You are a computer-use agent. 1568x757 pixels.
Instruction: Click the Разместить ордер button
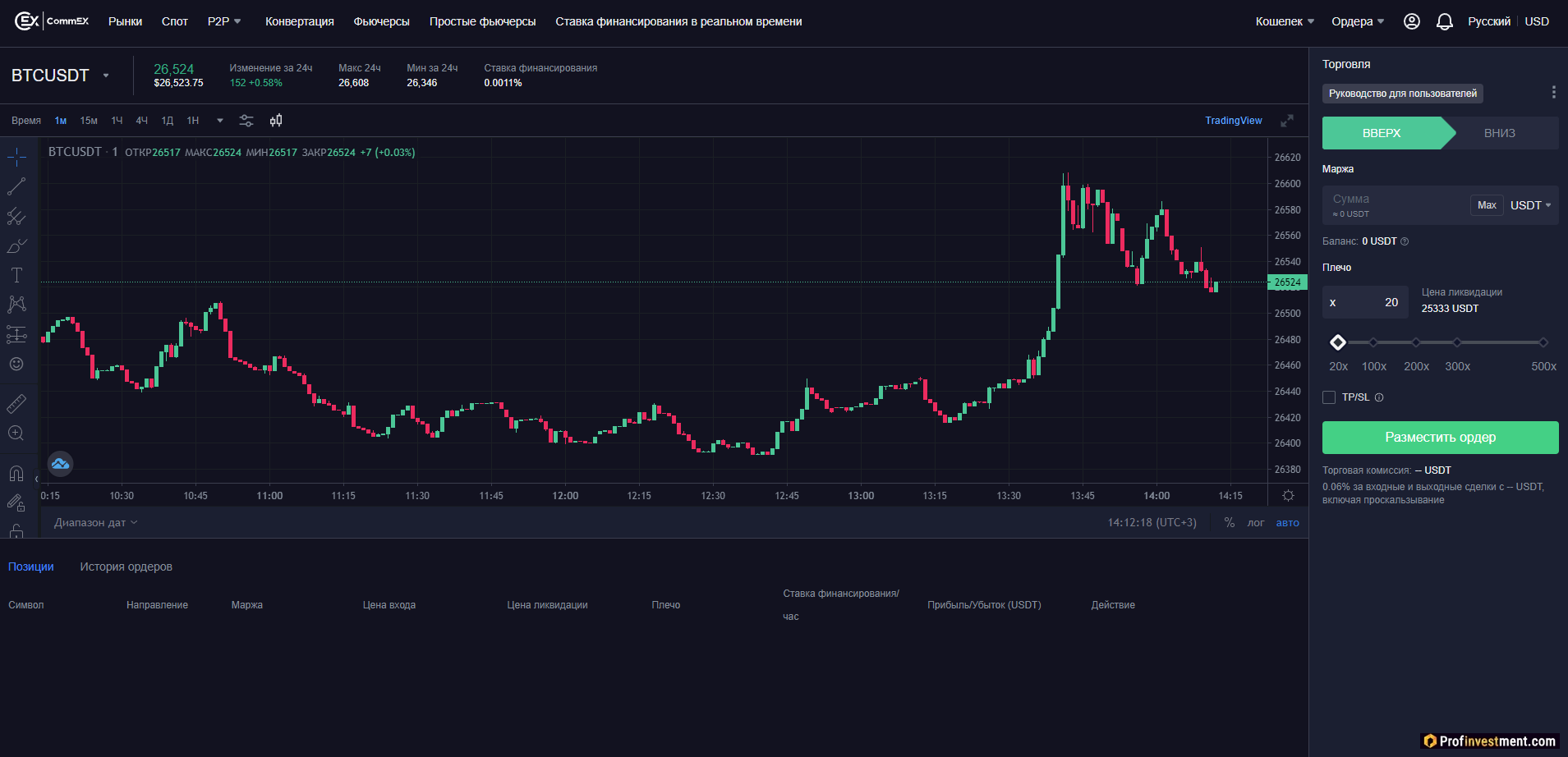coord(1441,438)
